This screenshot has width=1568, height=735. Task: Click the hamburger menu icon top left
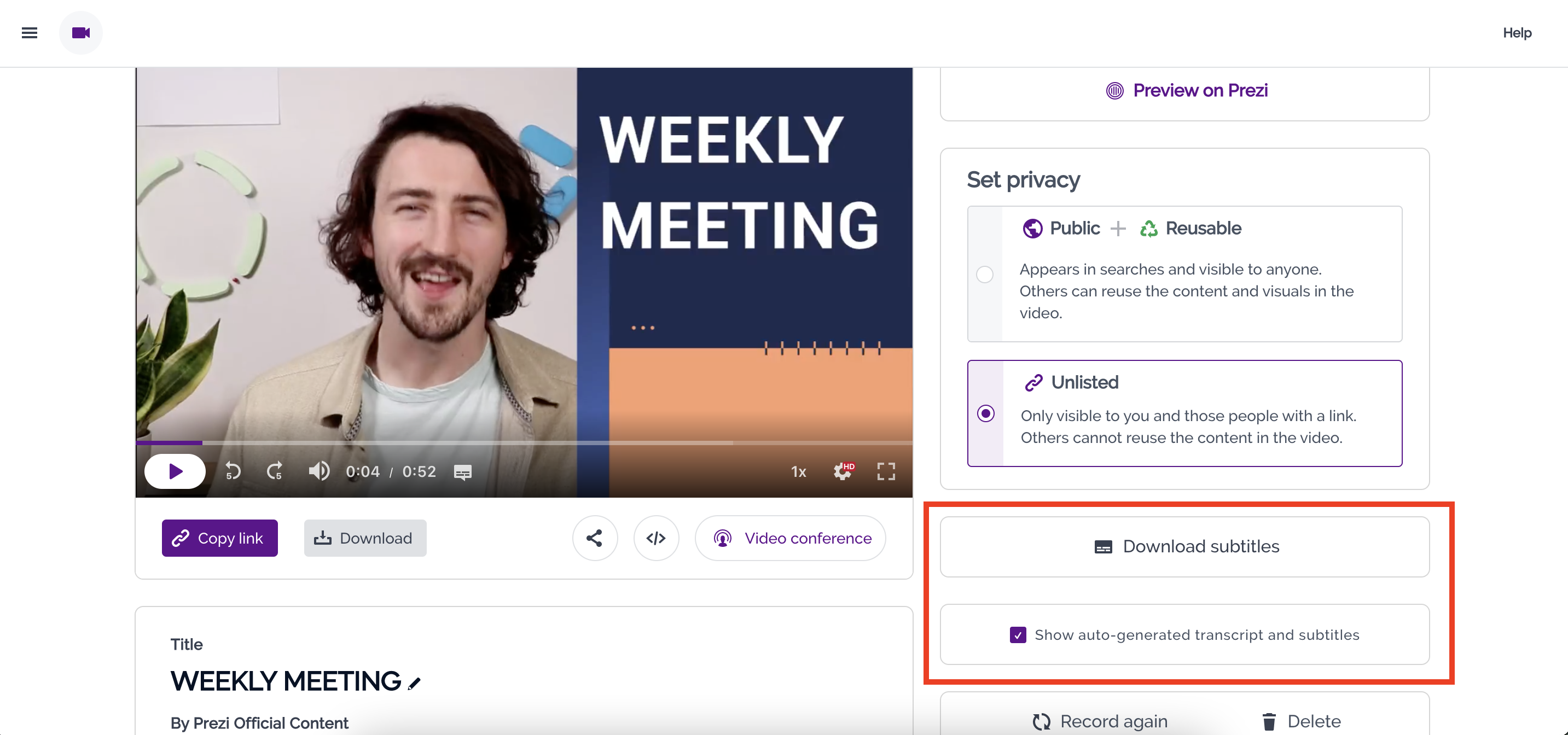click(x=30, y=32)
